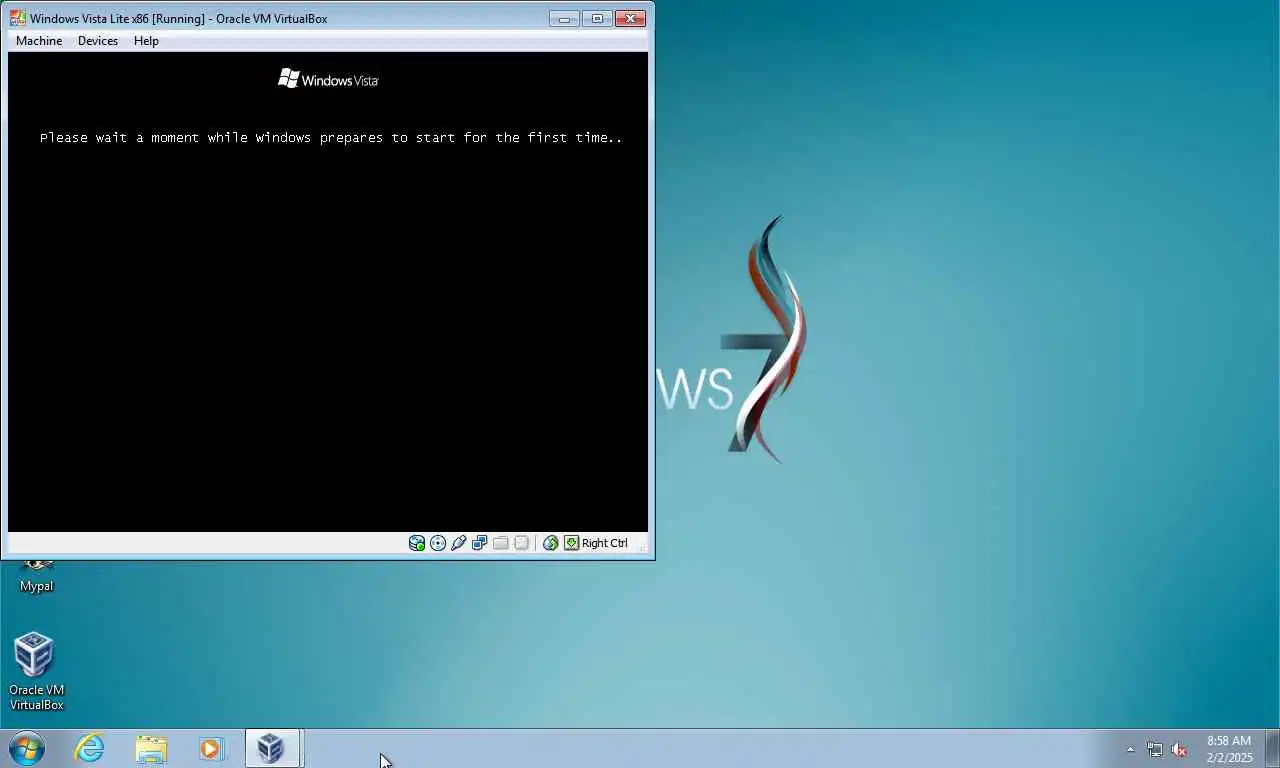Launch Internet Explorer from the taskbar

click(90, 748)
